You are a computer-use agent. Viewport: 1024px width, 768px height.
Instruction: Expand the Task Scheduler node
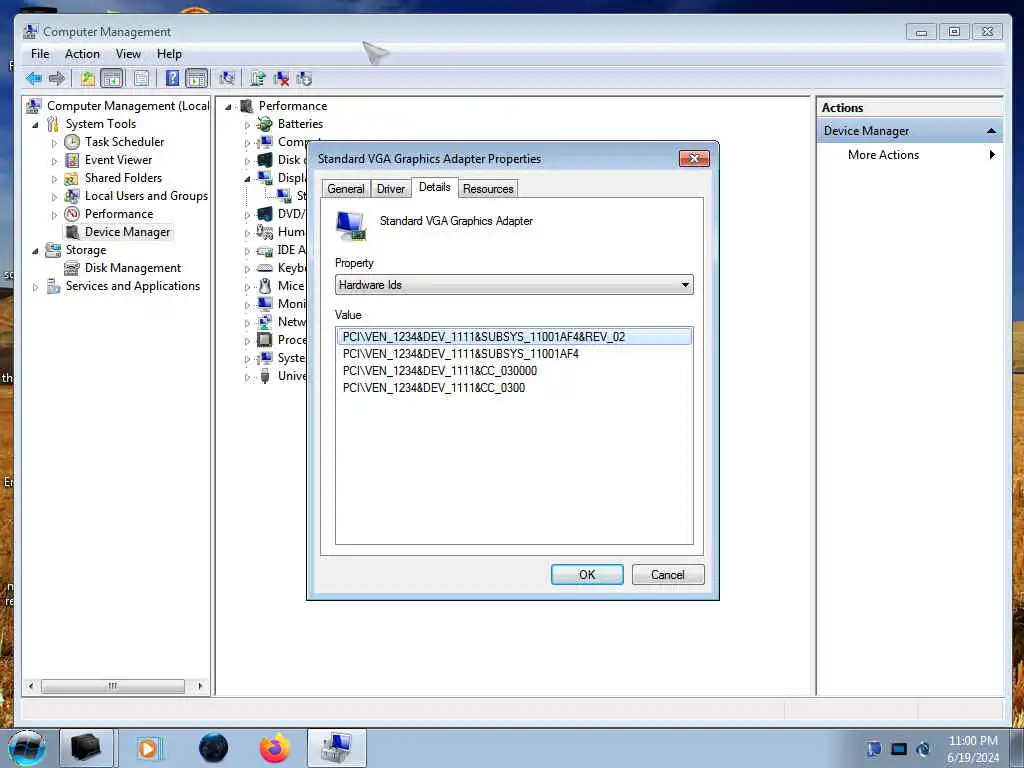54,142
